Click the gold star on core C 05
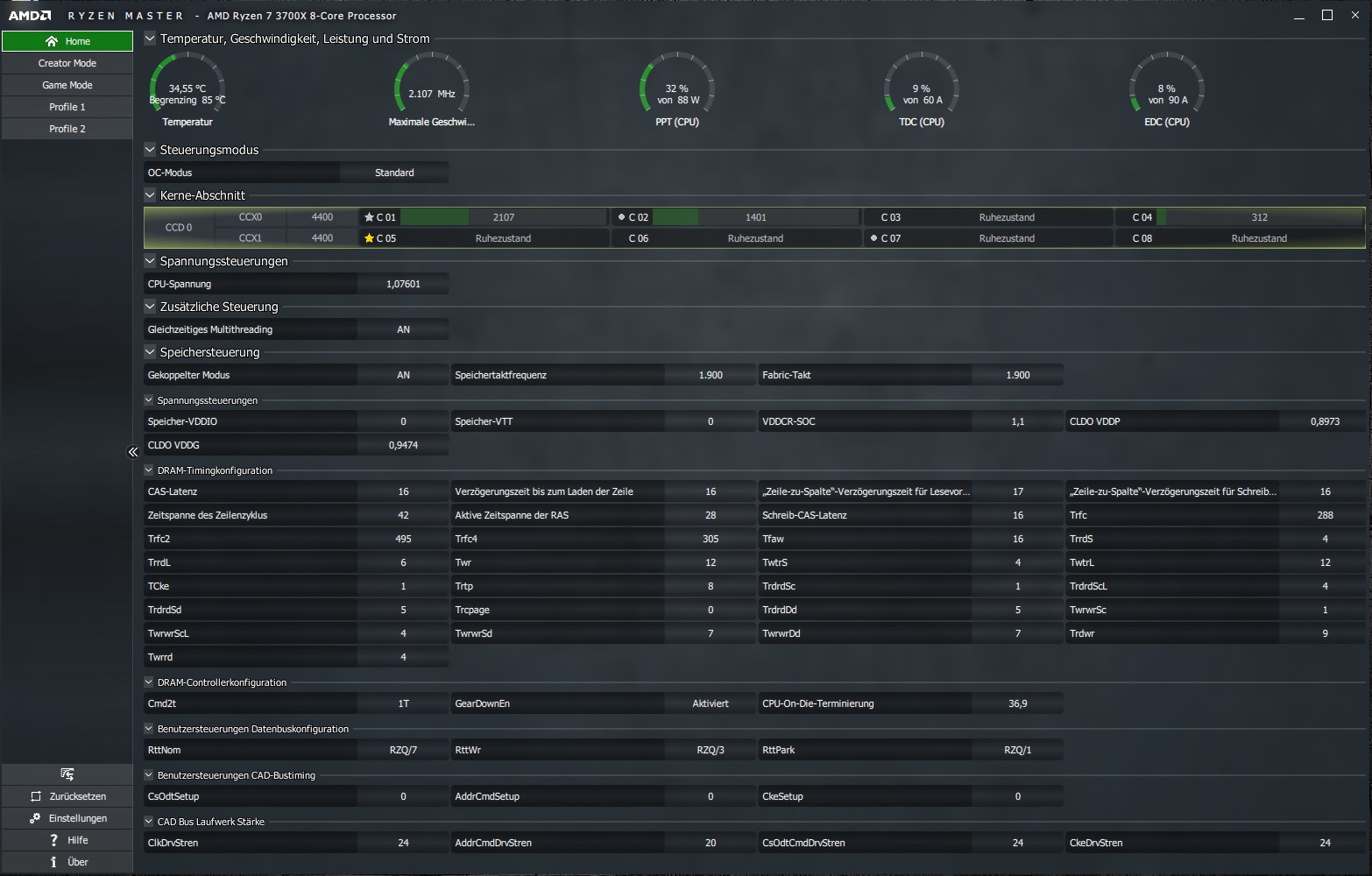Screen dimensions: 1372x876 [x=369, y=238]
